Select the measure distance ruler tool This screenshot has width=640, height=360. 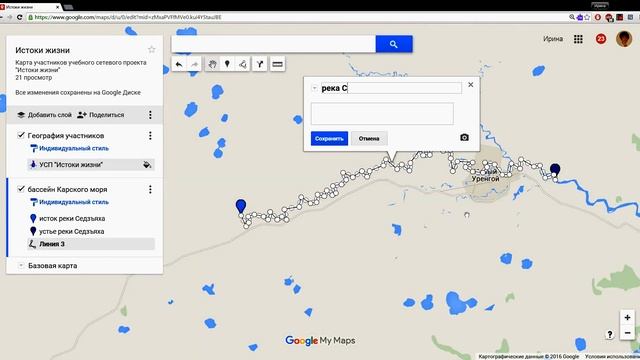(277, 64)
